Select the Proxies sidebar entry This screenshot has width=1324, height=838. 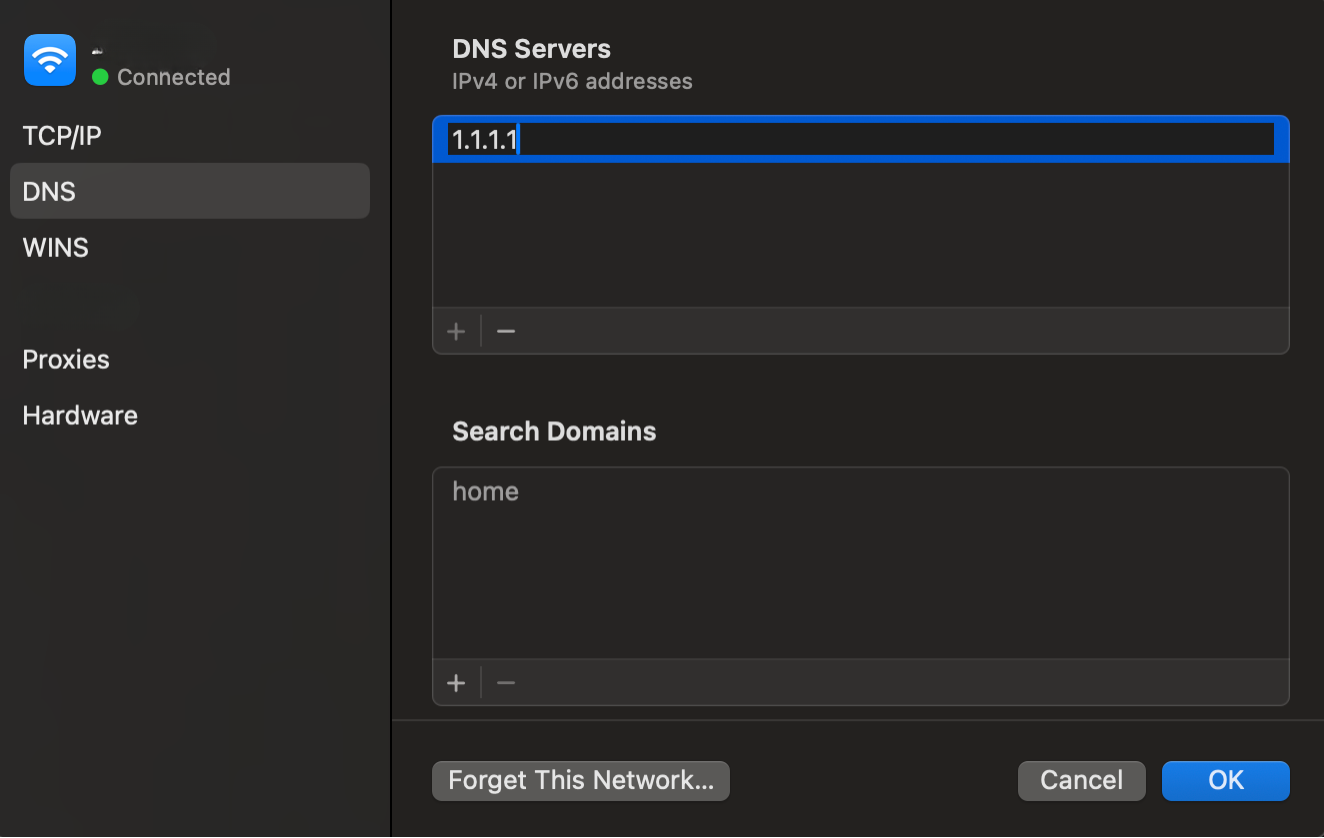coord(66,359)
